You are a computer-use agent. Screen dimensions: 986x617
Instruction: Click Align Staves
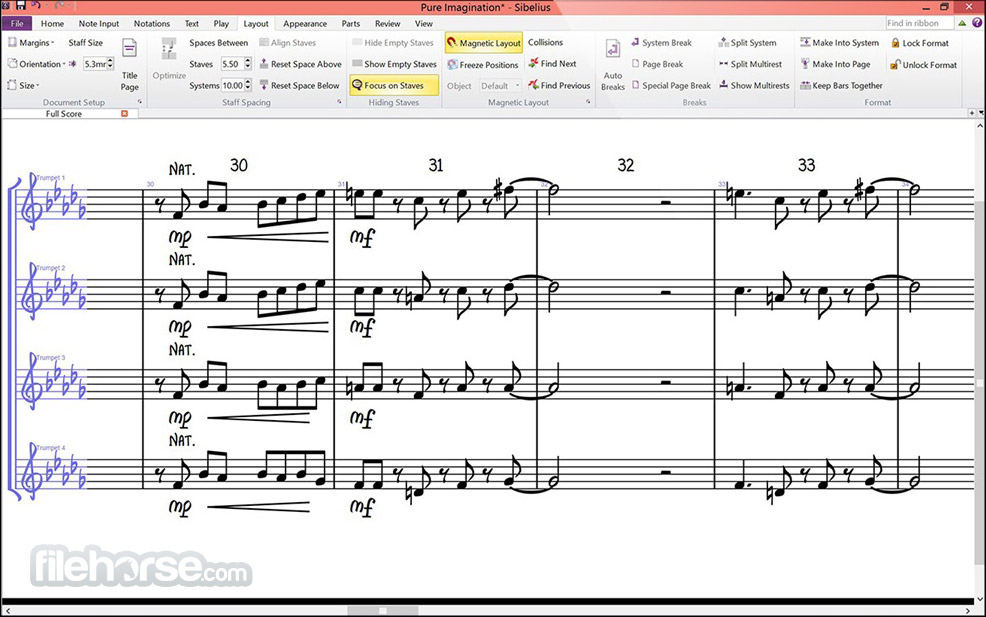[x=287, y=43]
